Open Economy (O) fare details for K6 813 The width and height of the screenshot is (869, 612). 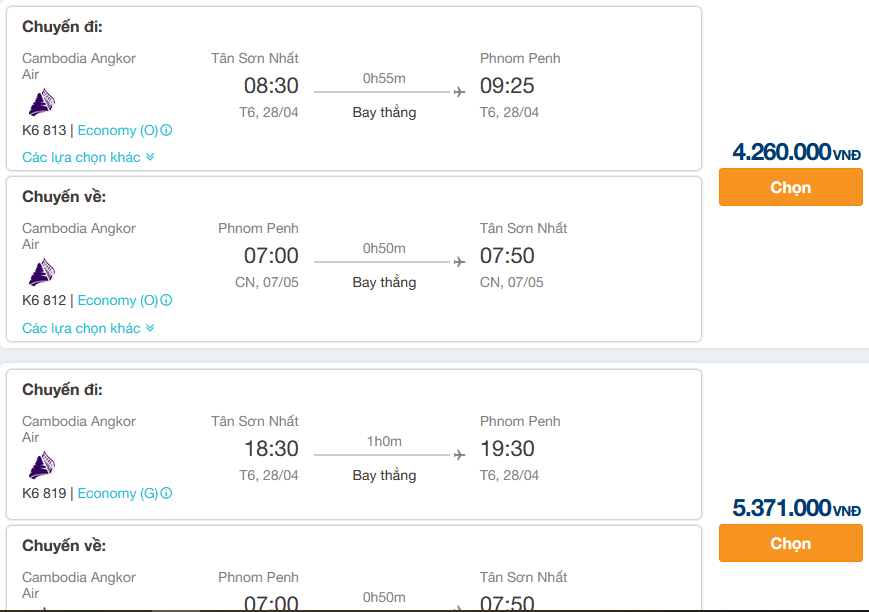point(117,130)
